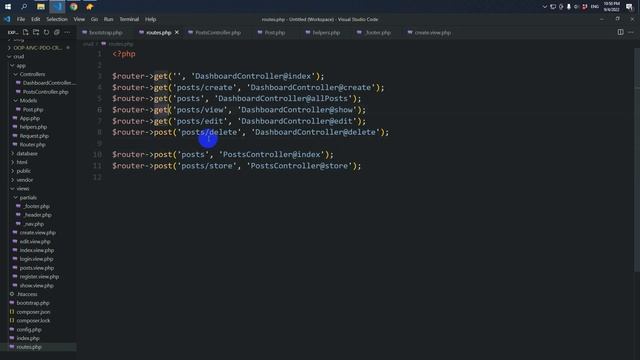The image size is (640, 360).
Task: Click the Refresh Explorer icon
Action: [47, 32]
